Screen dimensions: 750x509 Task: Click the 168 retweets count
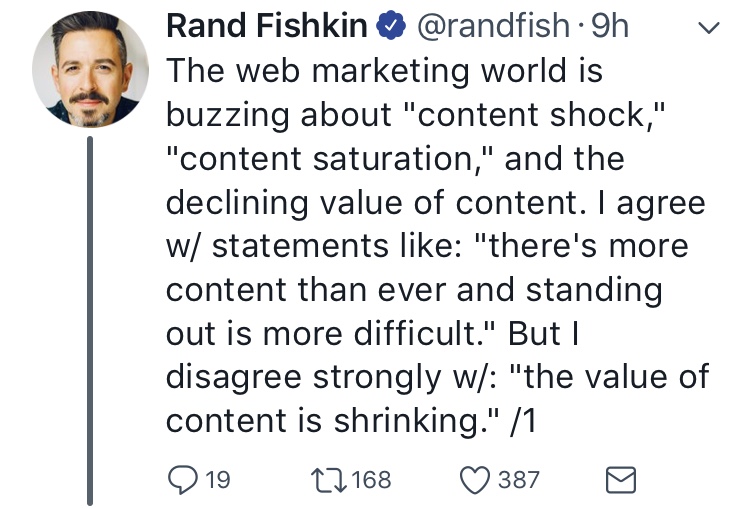click(372, 480)
